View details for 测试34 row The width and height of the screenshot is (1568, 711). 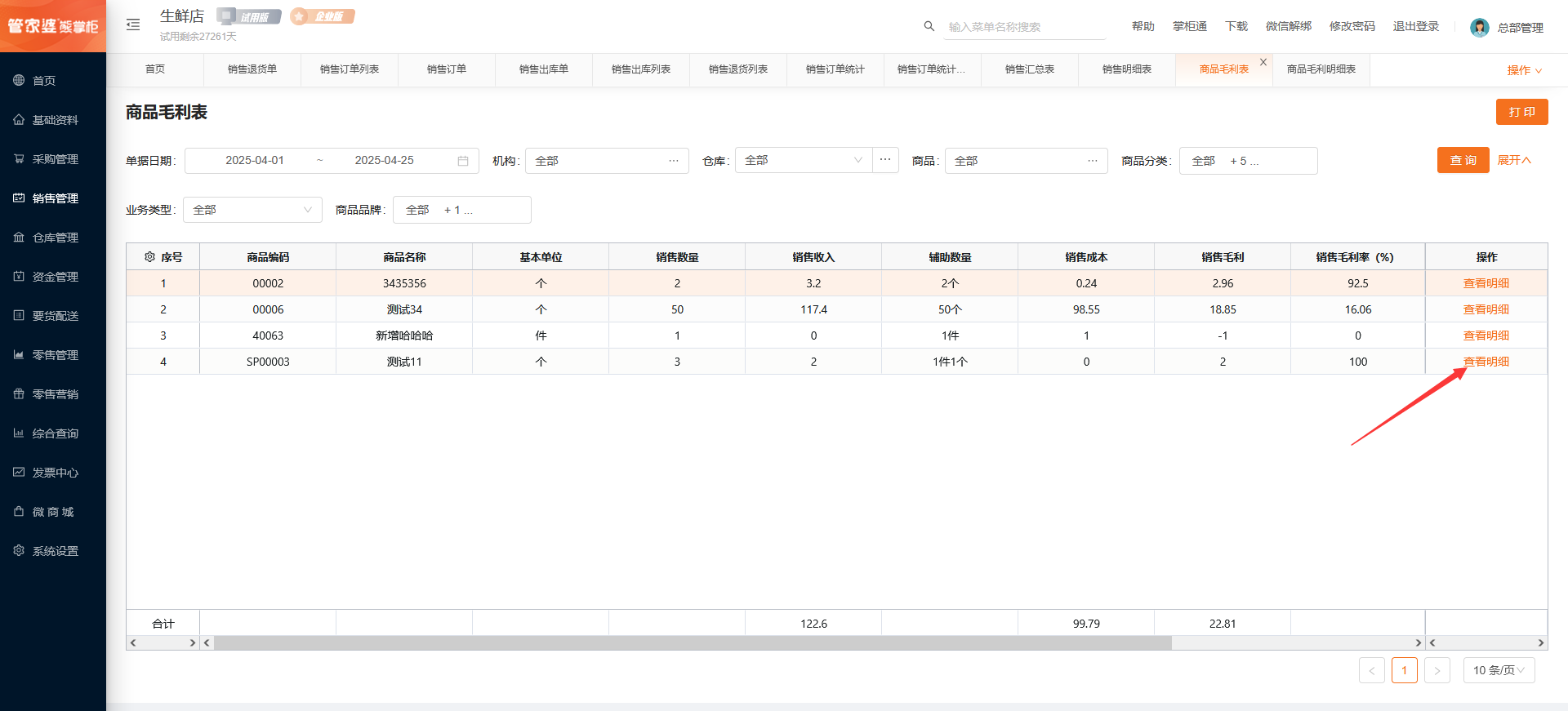tap(1486, 309)
